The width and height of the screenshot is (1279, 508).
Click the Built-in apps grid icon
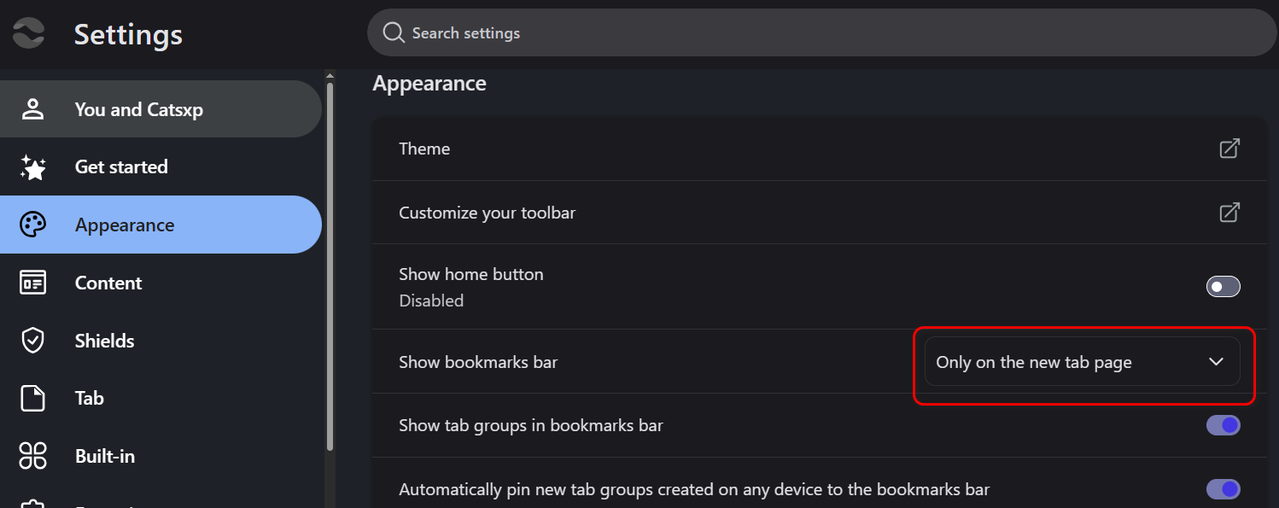33,456
